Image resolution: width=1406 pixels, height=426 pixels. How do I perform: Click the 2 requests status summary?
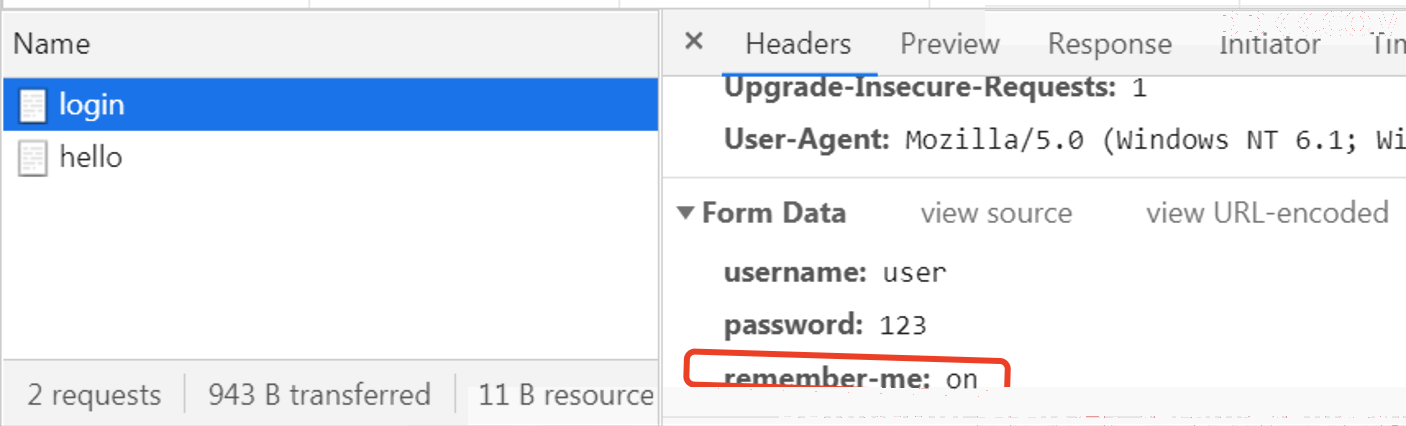pos(94,395)
